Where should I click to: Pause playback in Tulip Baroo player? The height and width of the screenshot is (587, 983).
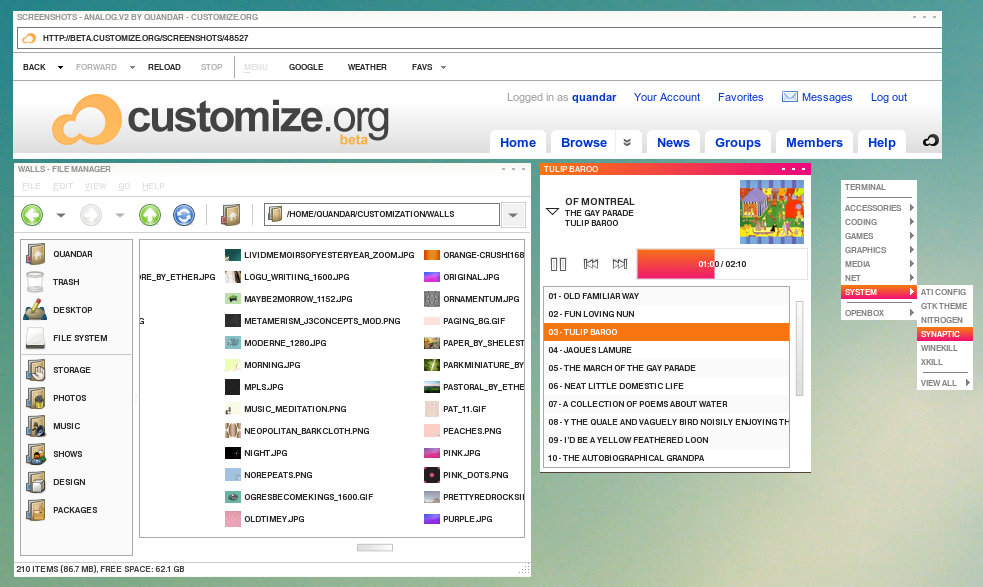(559, 264)
